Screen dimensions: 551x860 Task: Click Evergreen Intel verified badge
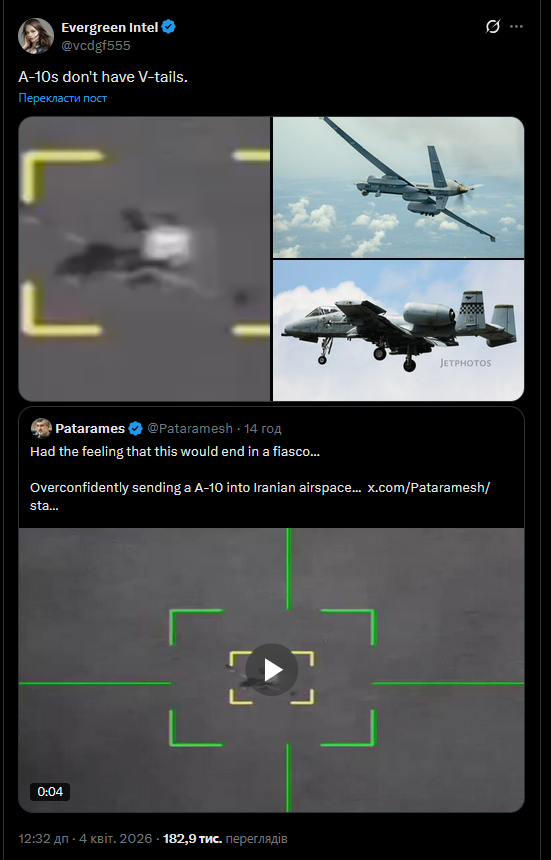click(x=168, y=27)
